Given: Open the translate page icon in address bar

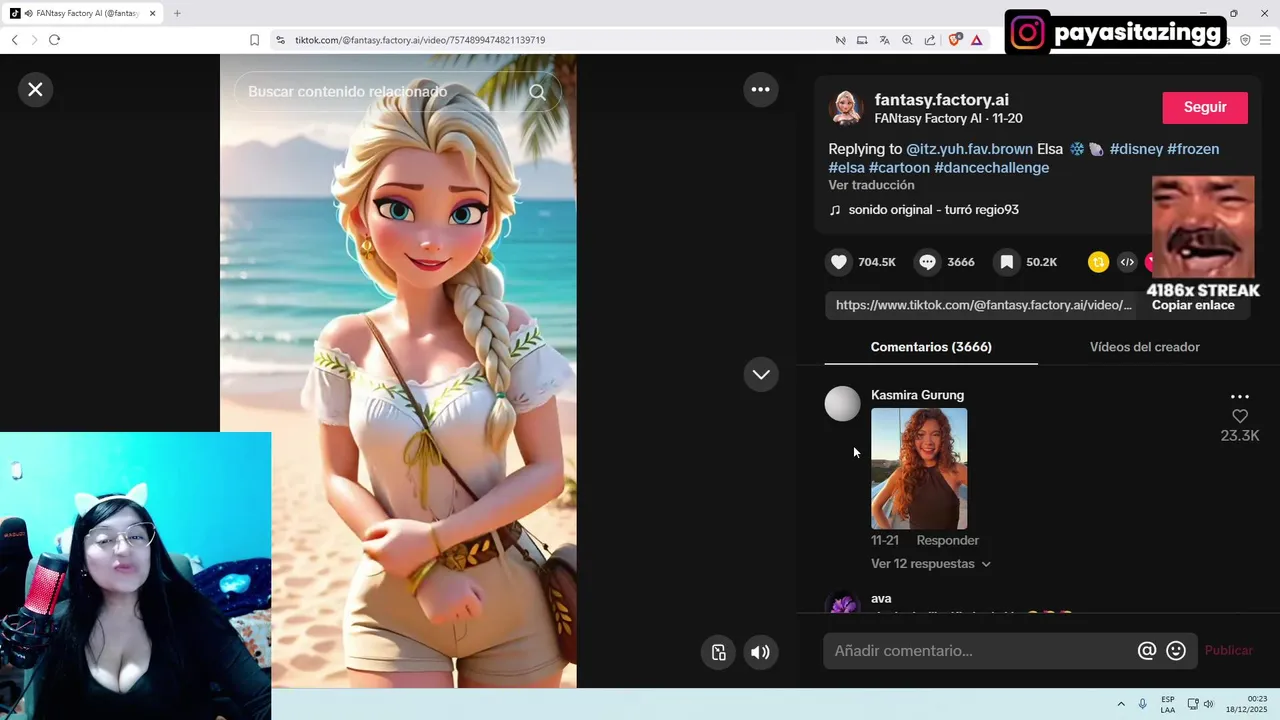Looking at the screenshot, I should click(884, 40).
